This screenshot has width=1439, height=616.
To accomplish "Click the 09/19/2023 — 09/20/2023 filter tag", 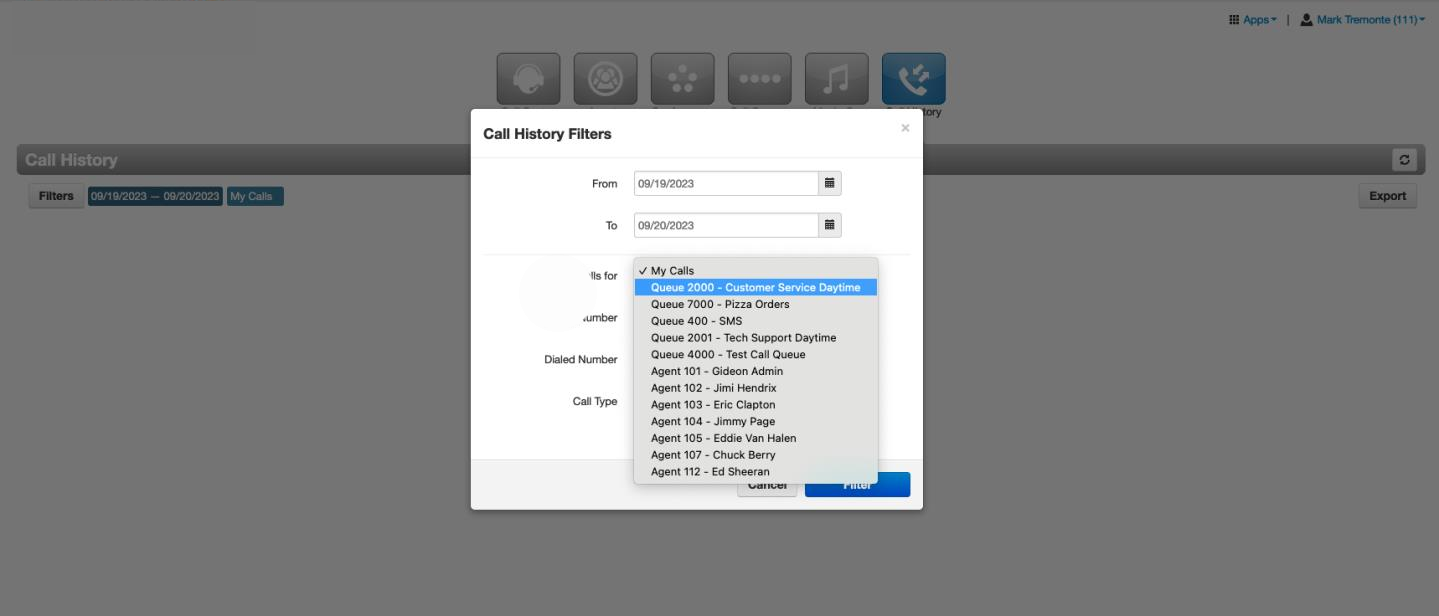I will click(155, 196).
